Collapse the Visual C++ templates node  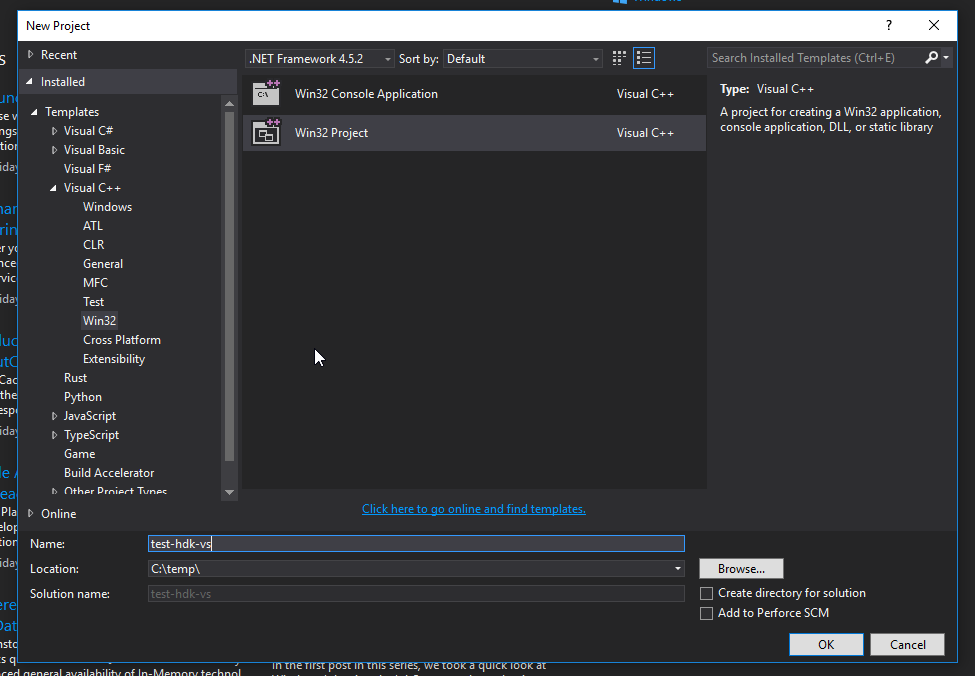coord(55,187)
